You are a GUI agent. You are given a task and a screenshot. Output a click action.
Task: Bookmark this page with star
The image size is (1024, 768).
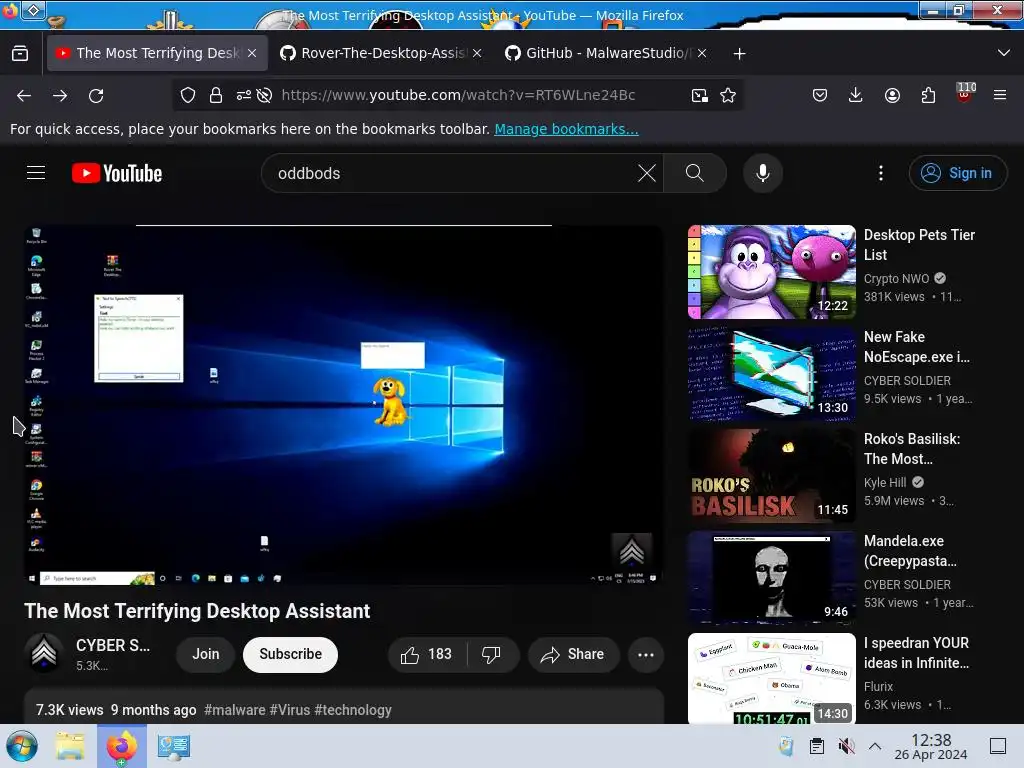click(728, 95)
